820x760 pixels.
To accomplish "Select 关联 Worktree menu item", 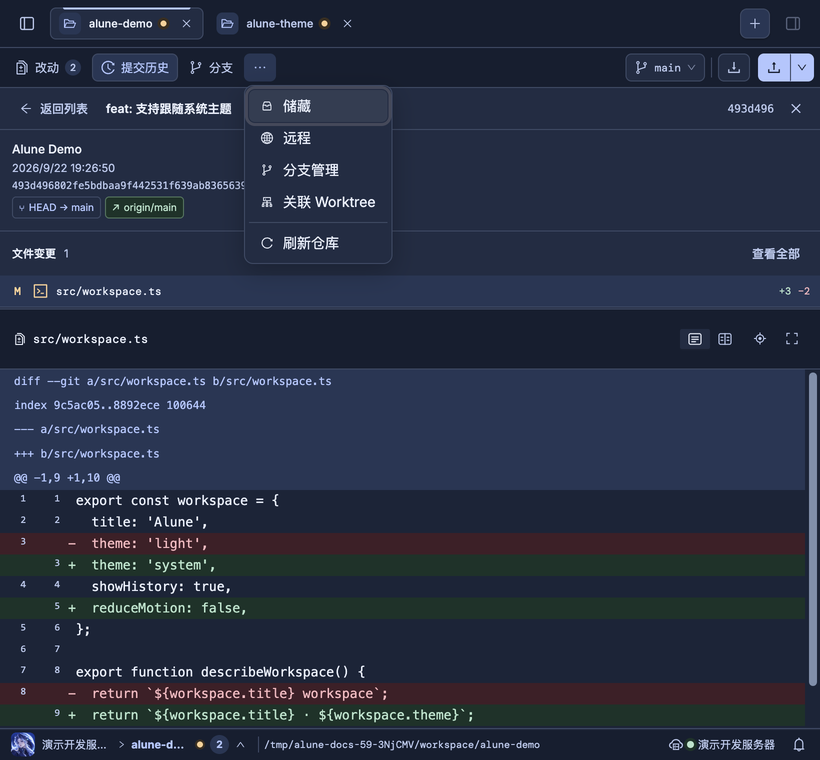I will [x=318, y=202].
